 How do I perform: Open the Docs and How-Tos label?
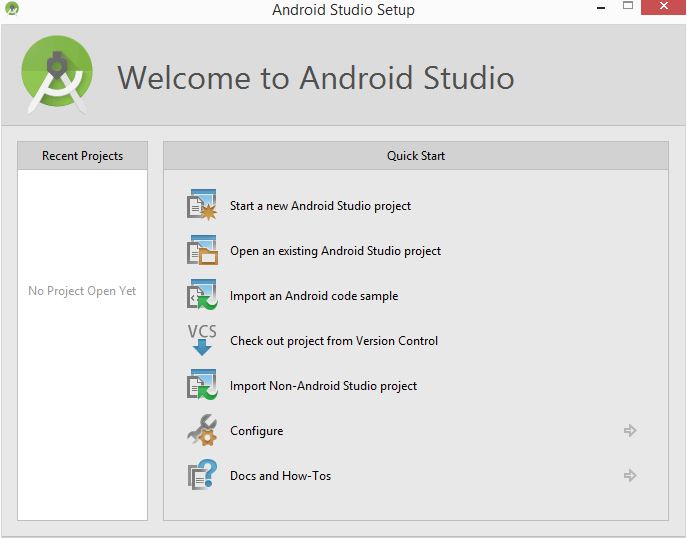click(x=280, y=476)
